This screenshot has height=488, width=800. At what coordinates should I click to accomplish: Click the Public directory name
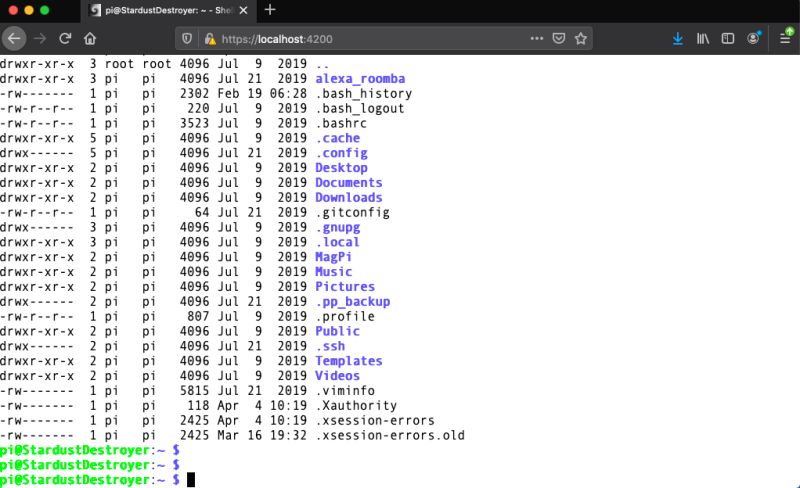[337, 331]
